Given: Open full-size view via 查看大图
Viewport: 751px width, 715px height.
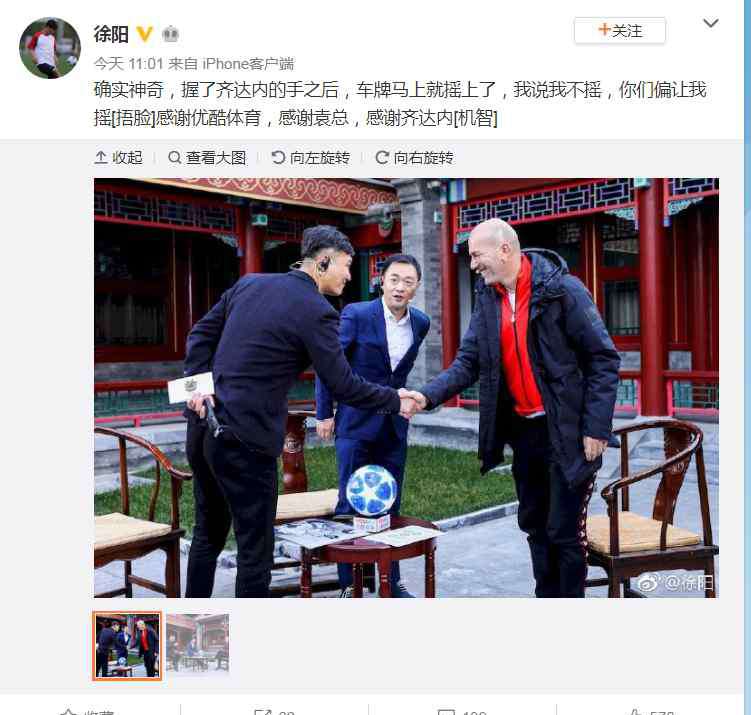Looking at the screenshot, I should click(207, 158).
